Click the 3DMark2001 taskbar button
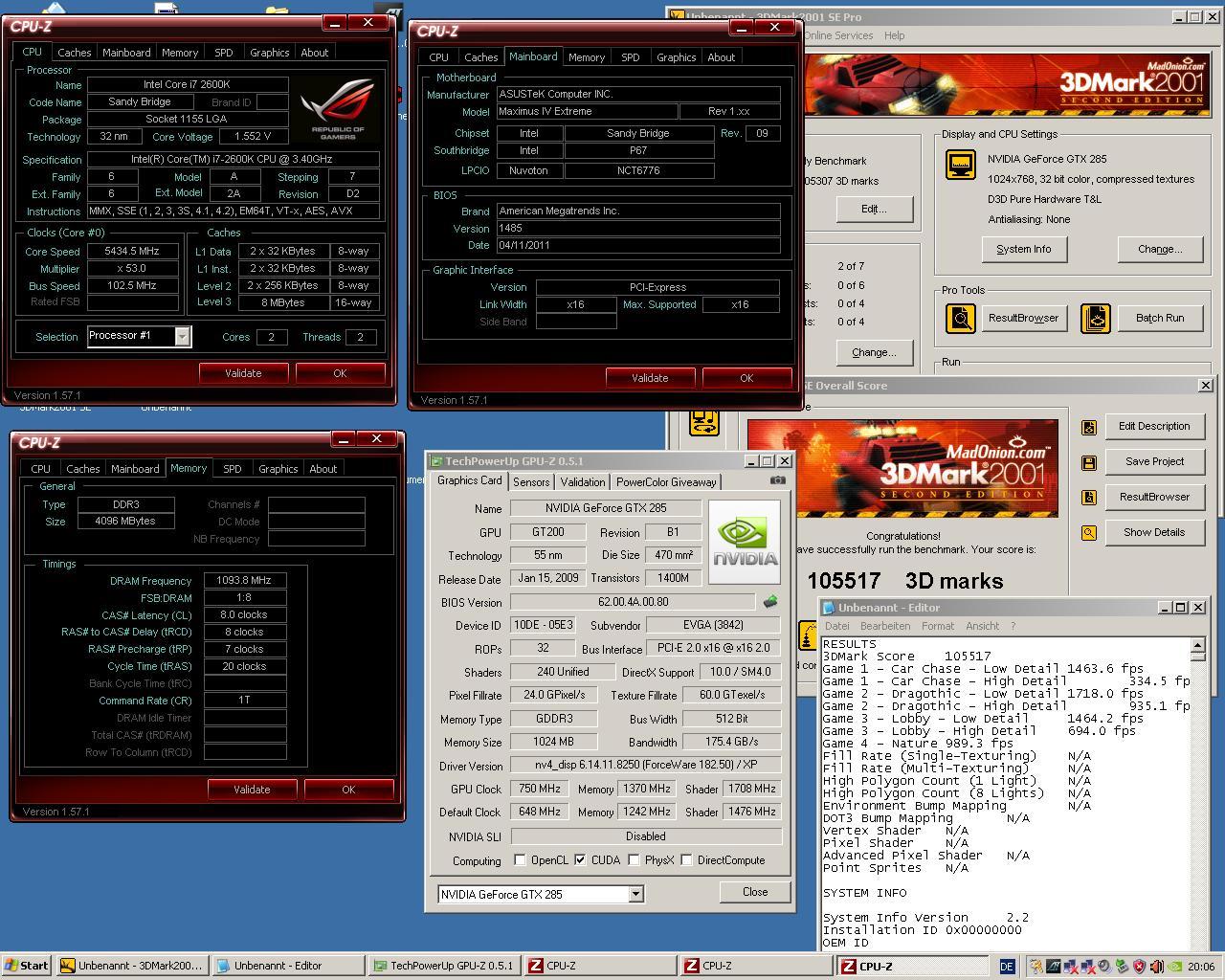Image resolution: width=1225 pixels, height=980 pixels. (x=132, y=966)
